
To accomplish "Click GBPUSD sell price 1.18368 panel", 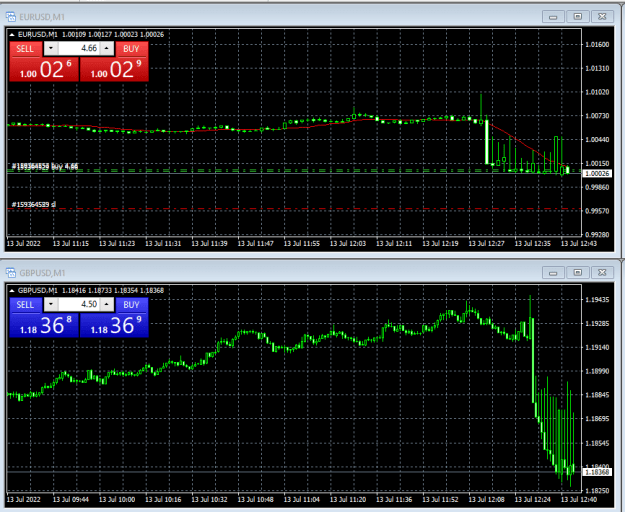I will pos(44,326).
